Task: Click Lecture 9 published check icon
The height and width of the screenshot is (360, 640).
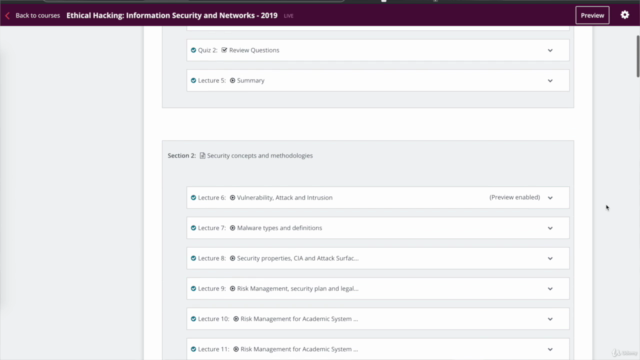Action: [193, 288]
